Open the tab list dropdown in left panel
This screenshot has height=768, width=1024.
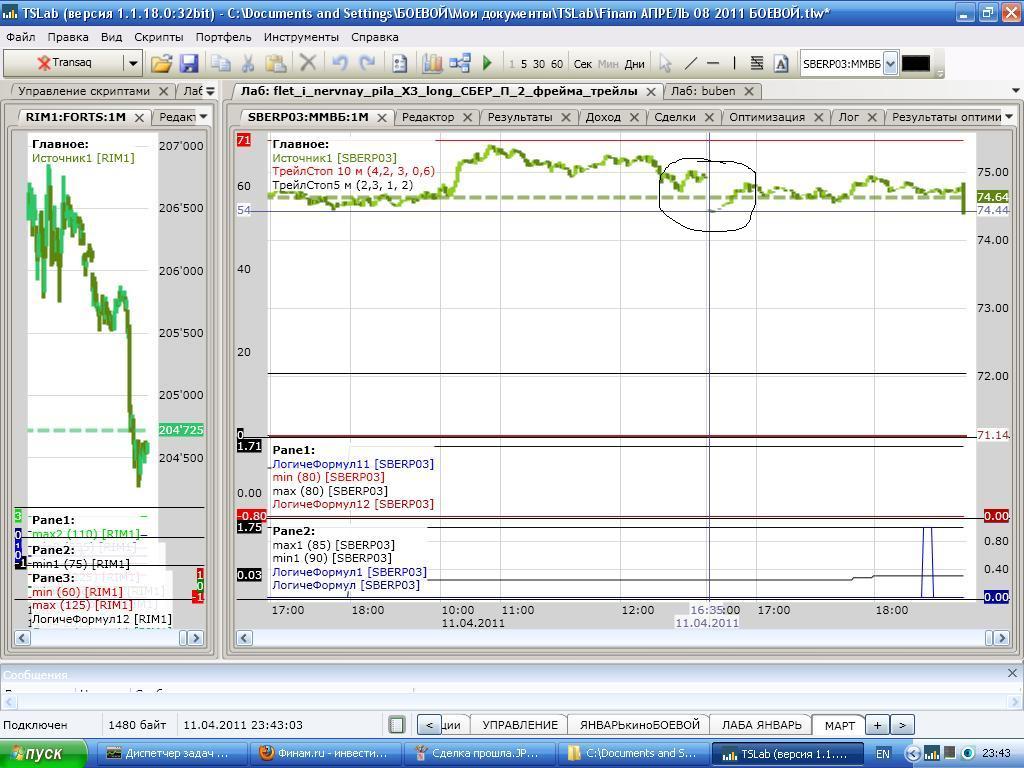[x=210, y=91]
